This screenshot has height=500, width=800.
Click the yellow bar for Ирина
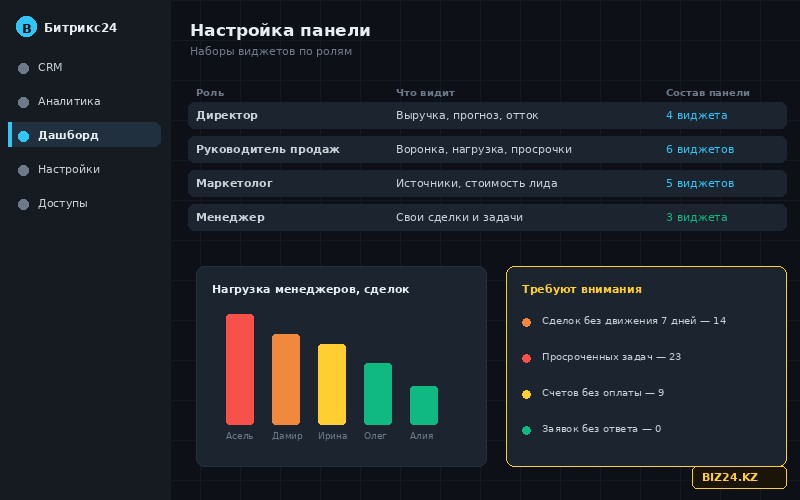click(x=332, y=384)
